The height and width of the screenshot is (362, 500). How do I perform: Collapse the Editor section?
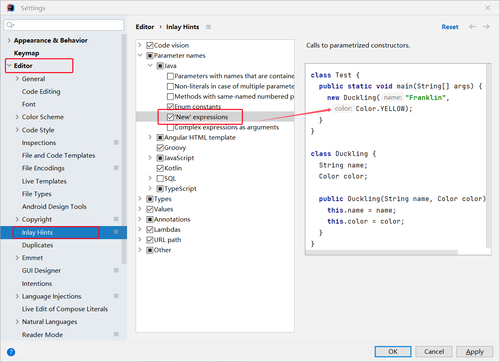[9, 66]
